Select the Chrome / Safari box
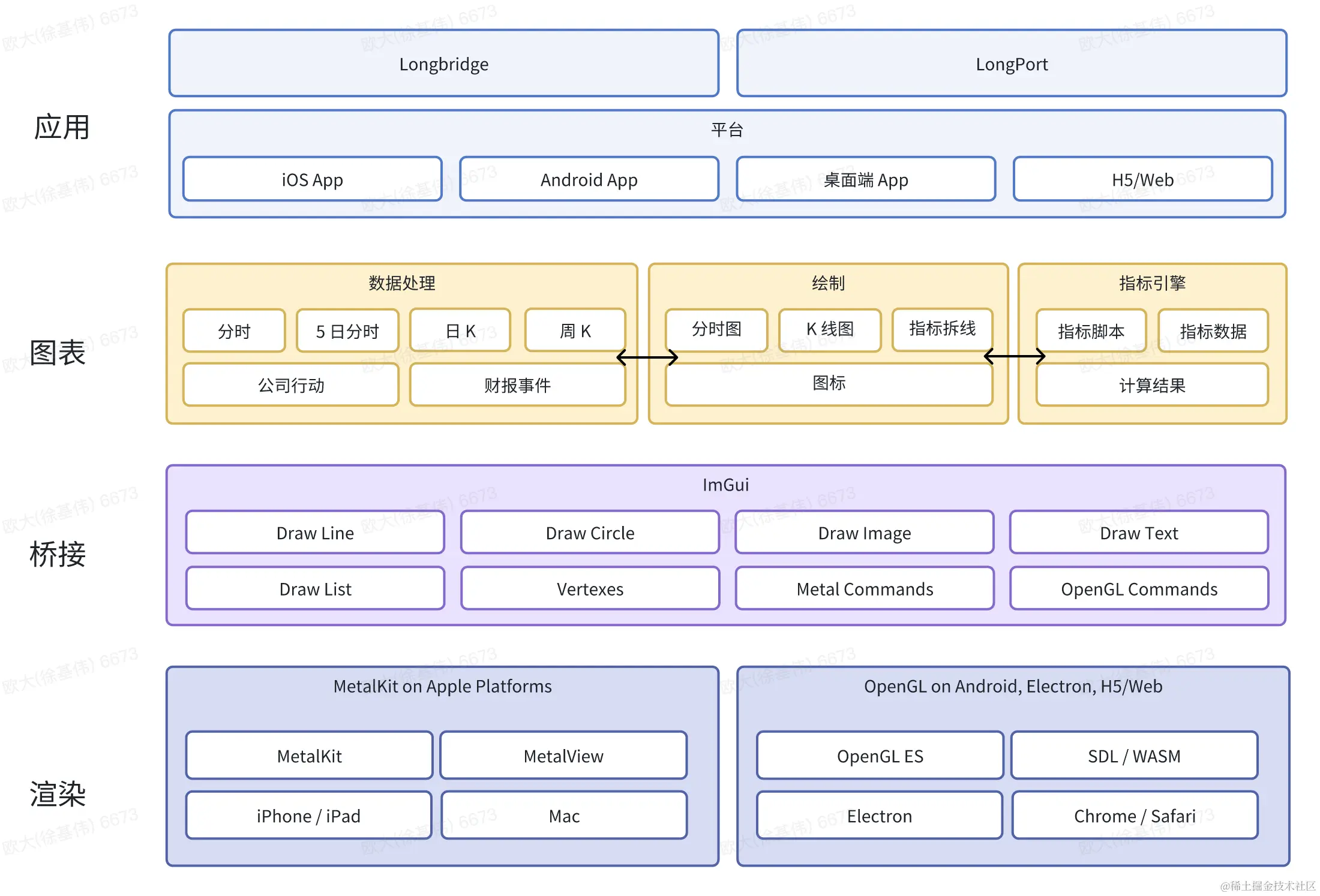This screenshot has width=1320, height=896. (1135, 816)
